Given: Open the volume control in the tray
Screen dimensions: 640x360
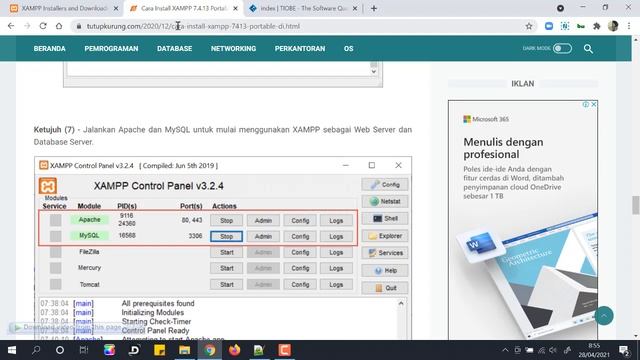Looking at the screenshot, I should [553, 350].
